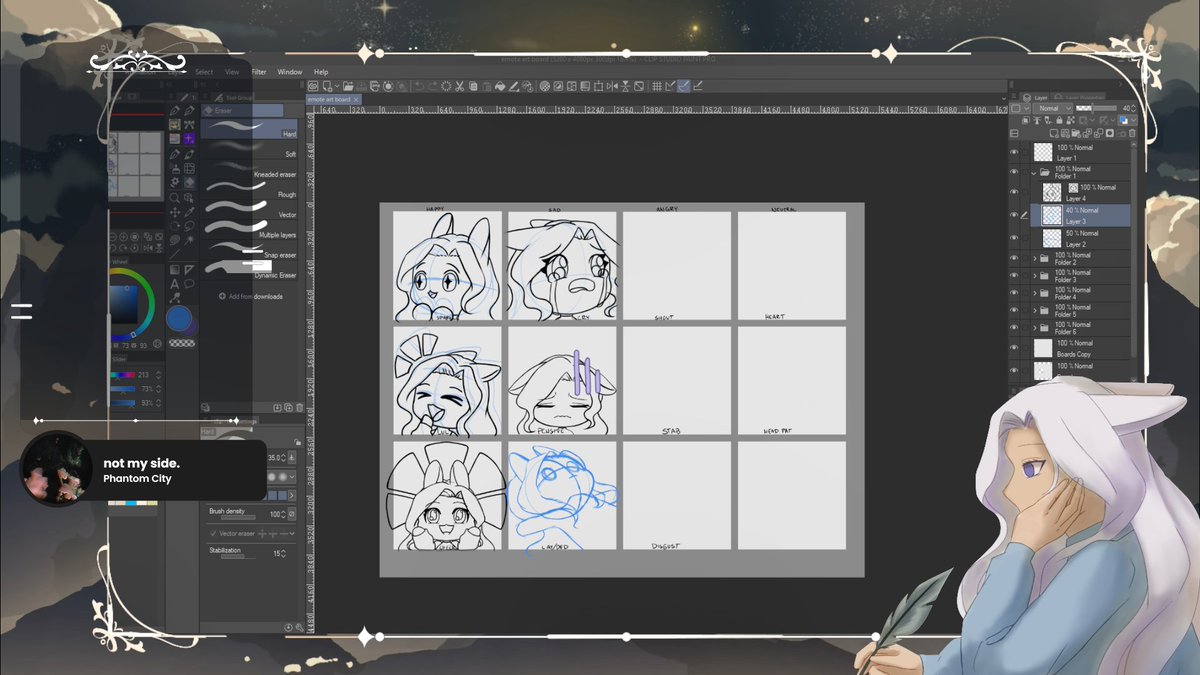
Task: Open the layer color dropdown arrow
Action: pyautogui.click(x=1134, y=120)
